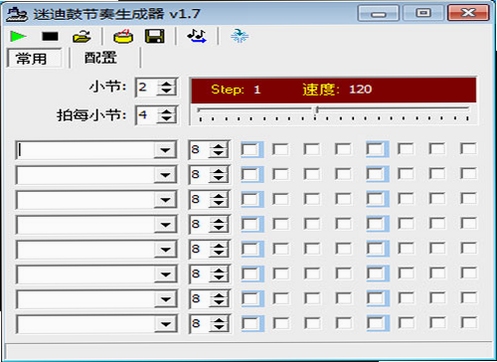Open the first row's instrument dropdown

tap(165, 150)
